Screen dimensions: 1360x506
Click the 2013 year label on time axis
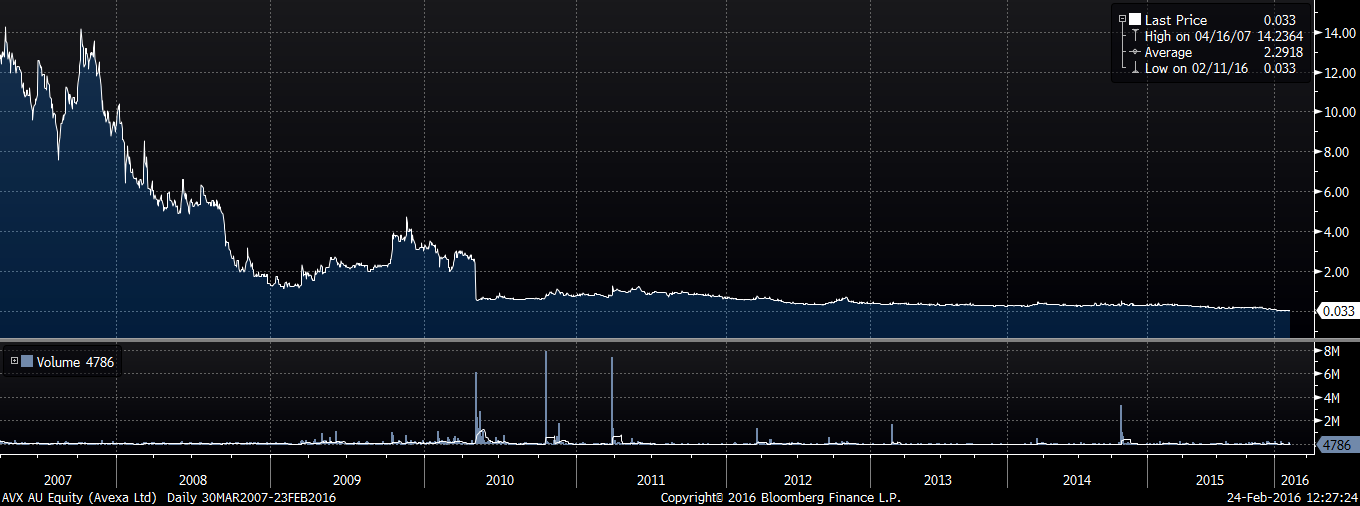coord(938,480)
